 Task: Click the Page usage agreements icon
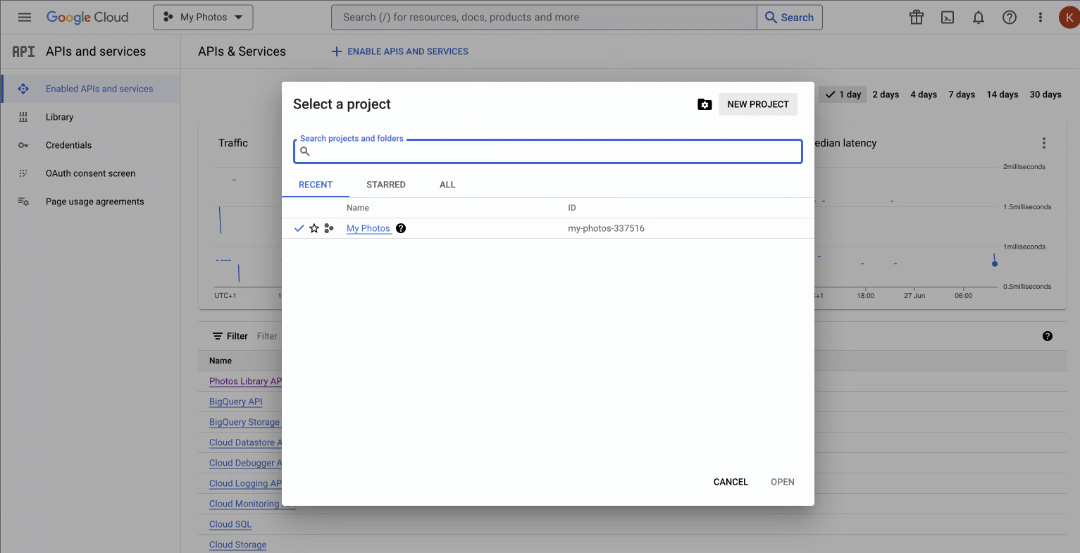coord(23,202)
